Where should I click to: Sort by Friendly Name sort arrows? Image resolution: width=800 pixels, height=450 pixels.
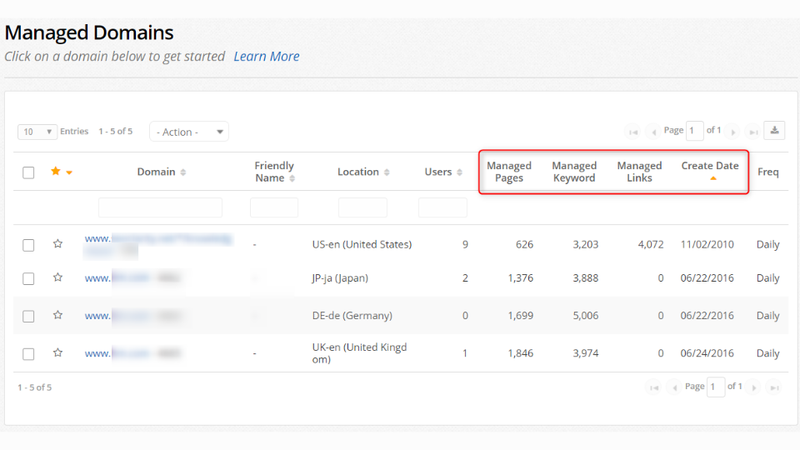click(292, 179)
